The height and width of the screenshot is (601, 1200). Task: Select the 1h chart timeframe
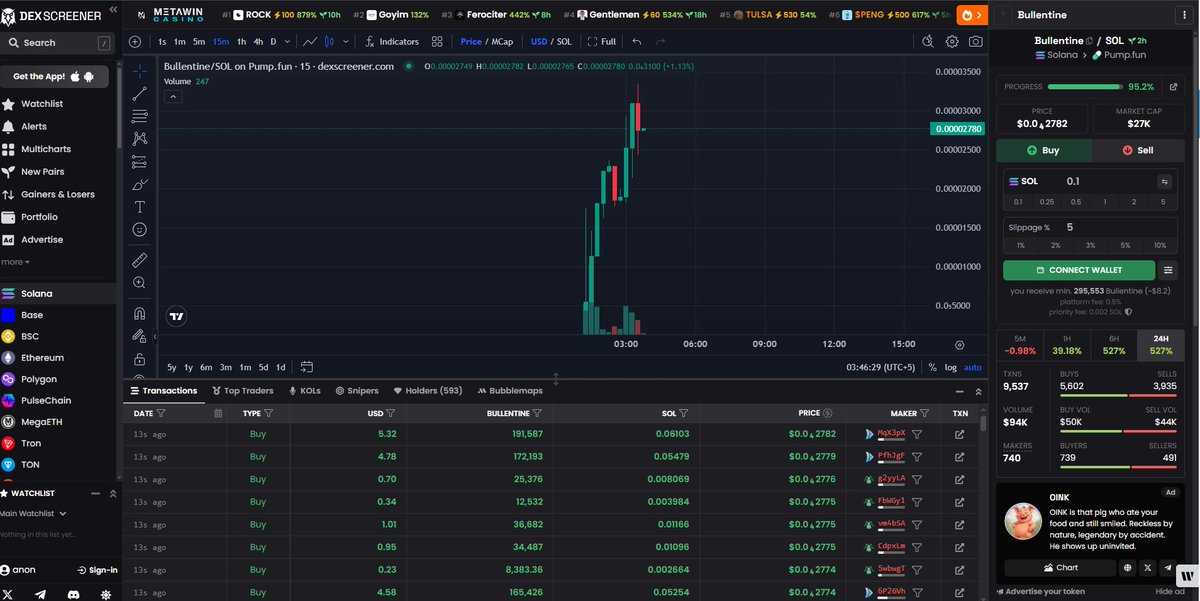click(241, 42)
